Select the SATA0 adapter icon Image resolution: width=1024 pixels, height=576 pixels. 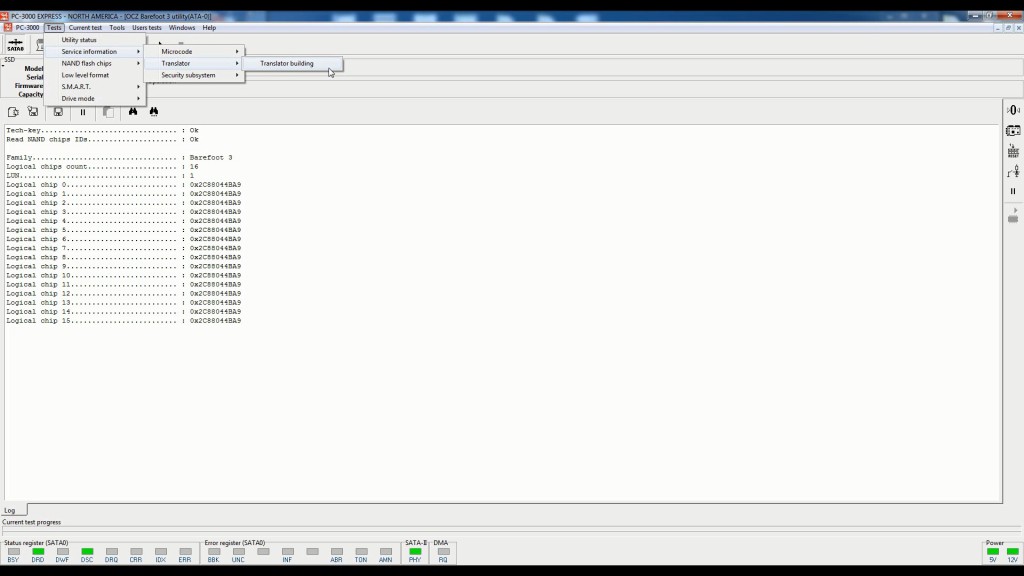15,44
